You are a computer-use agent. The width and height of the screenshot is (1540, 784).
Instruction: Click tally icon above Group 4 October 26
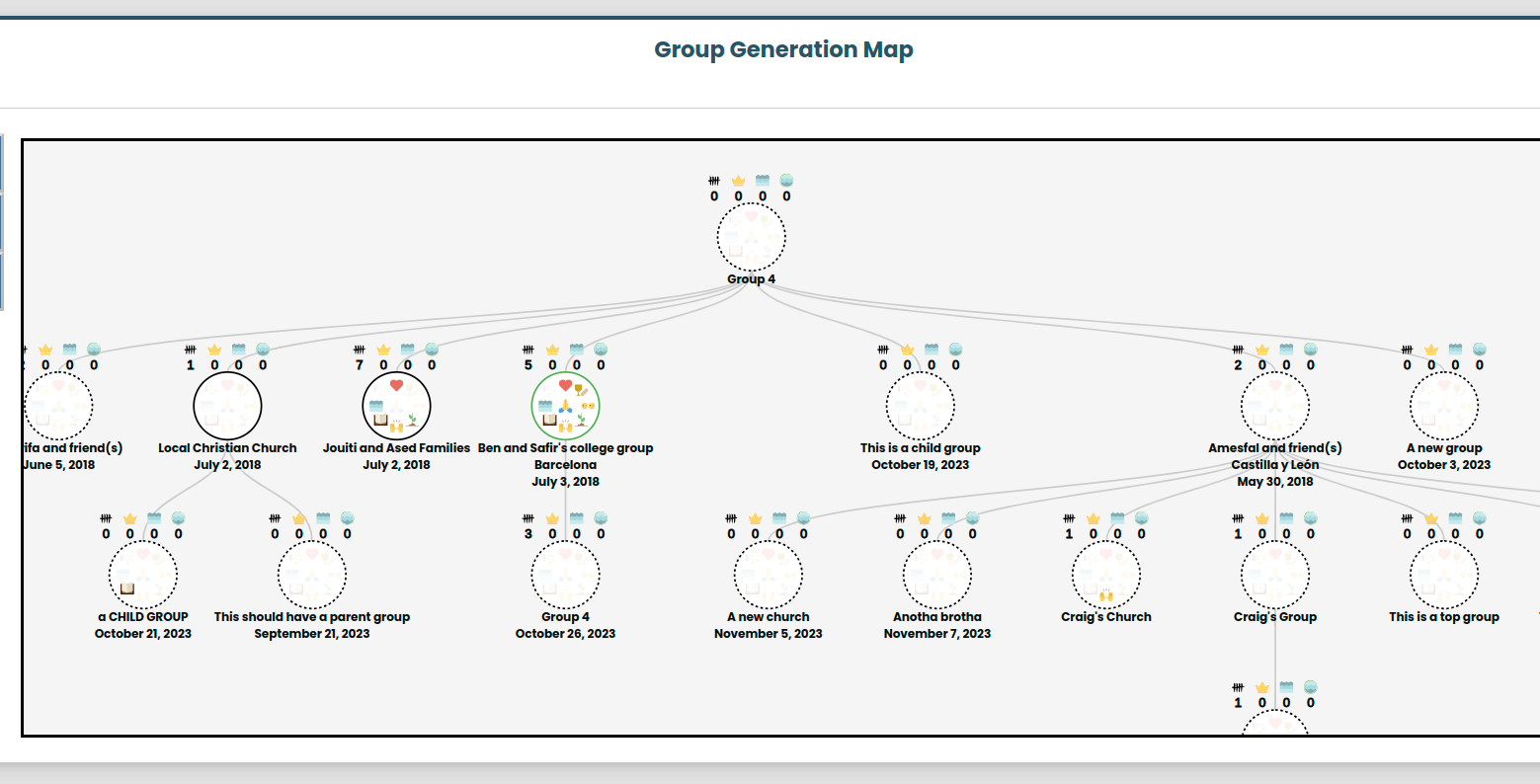[x=528, y=518]
